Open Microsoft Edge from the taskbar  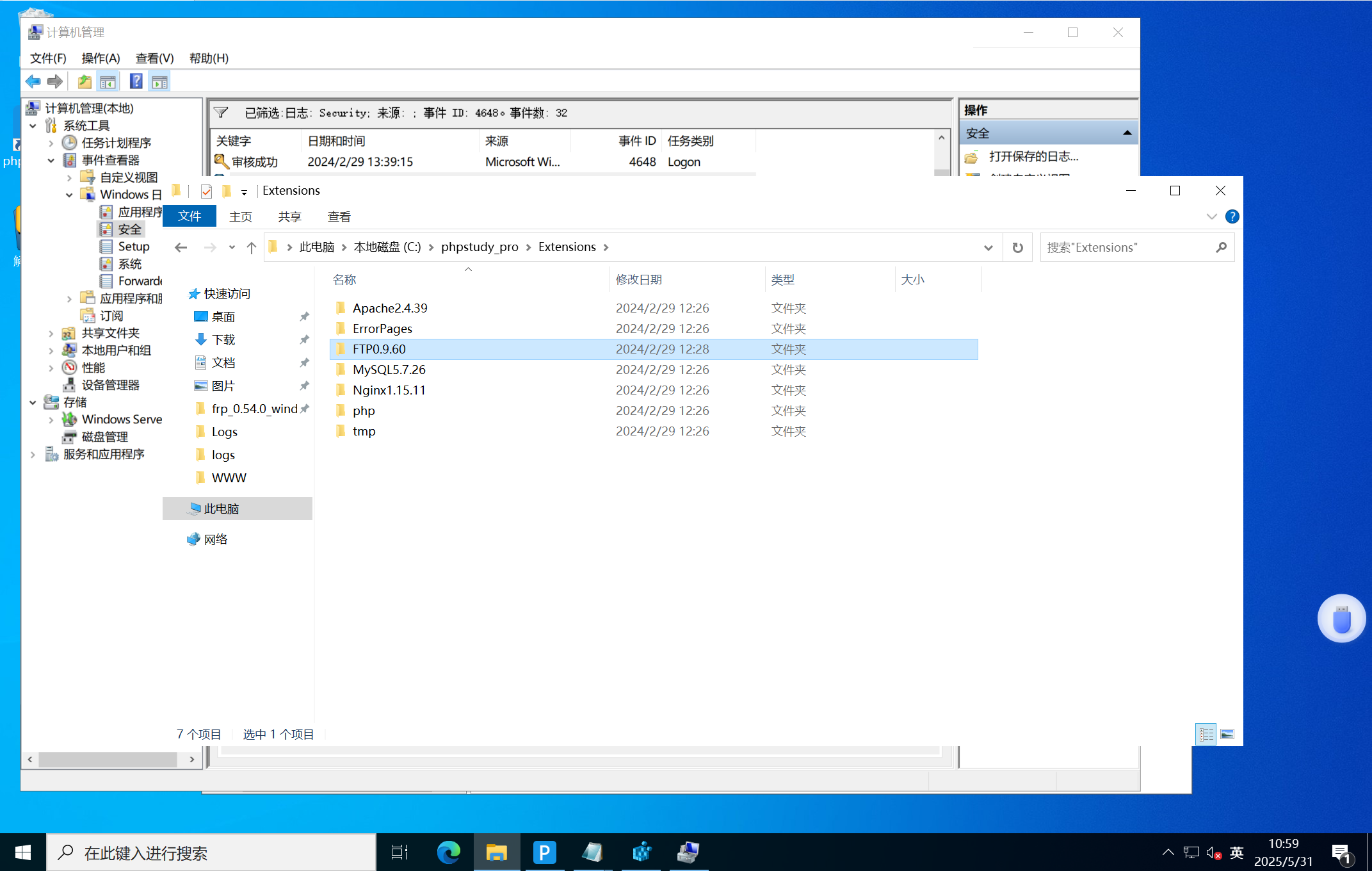(x=448, y=852)
